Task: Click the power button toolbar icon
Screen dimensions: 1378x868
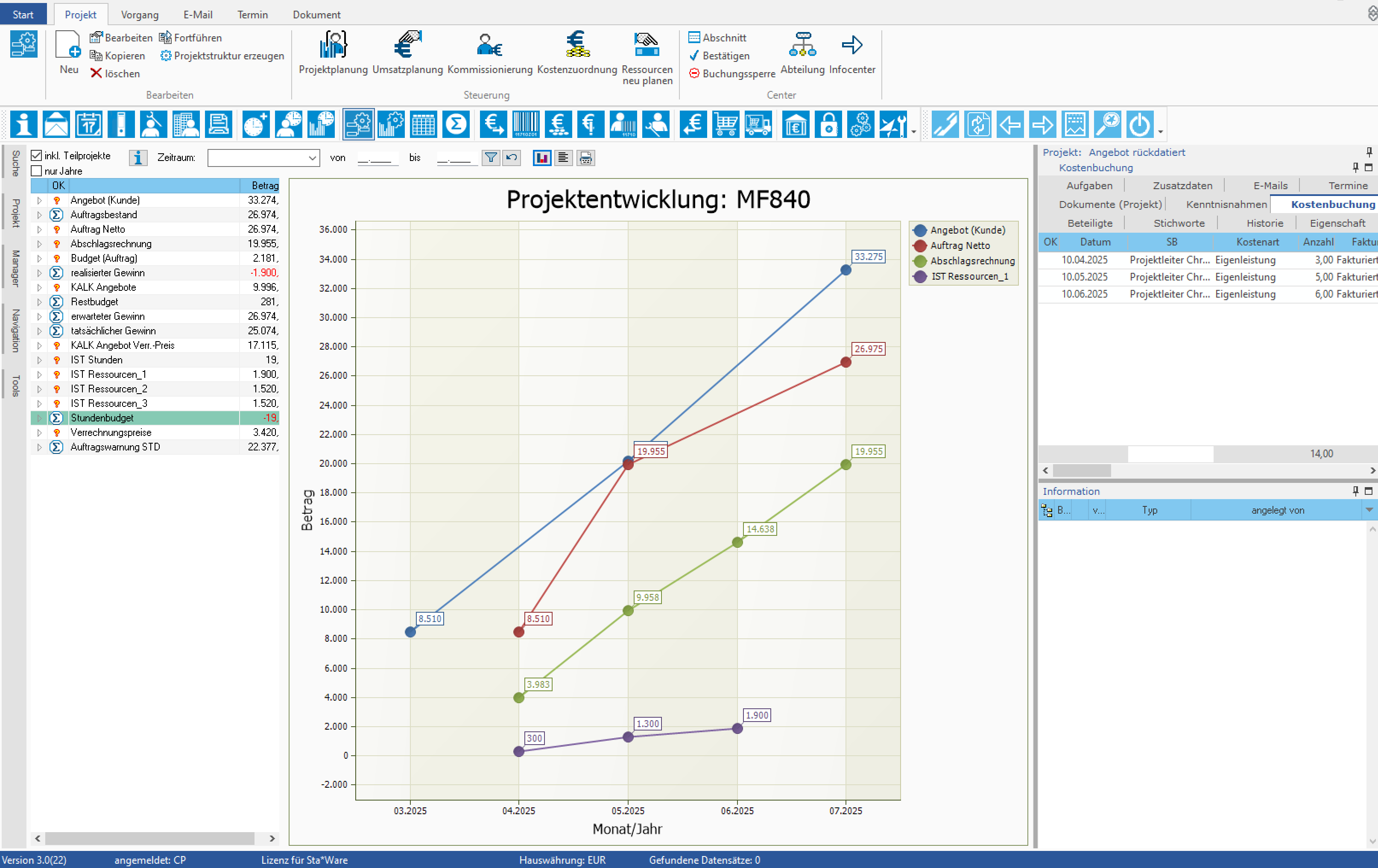Action: (1139, 124)
